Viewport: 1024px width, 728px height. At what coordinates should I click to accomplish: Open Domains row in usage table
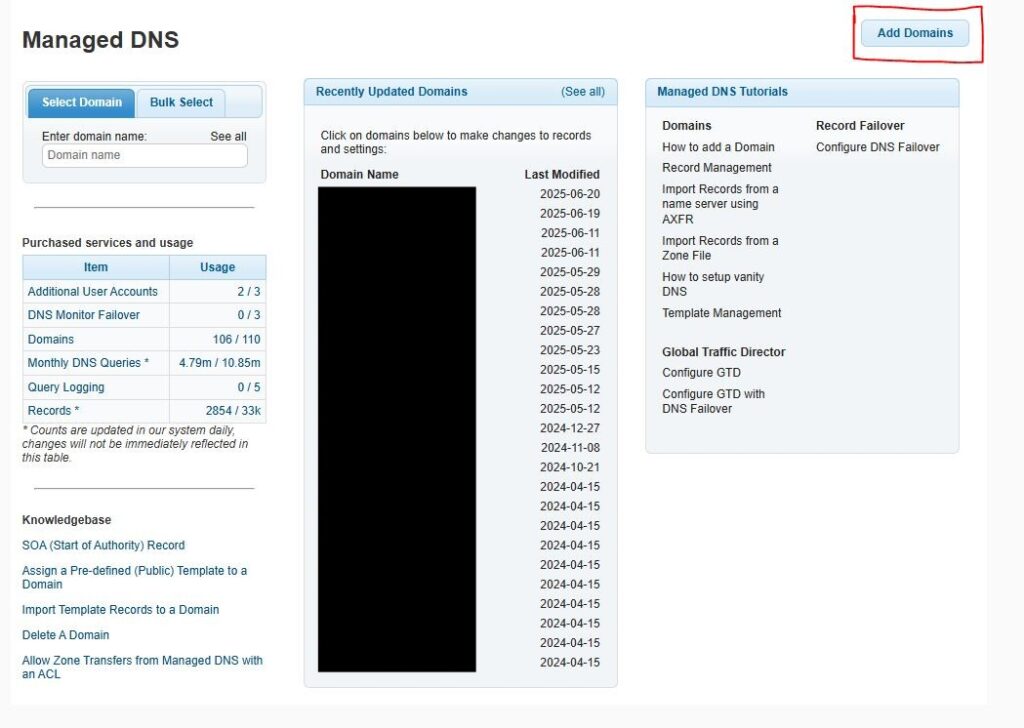point(50,339)
